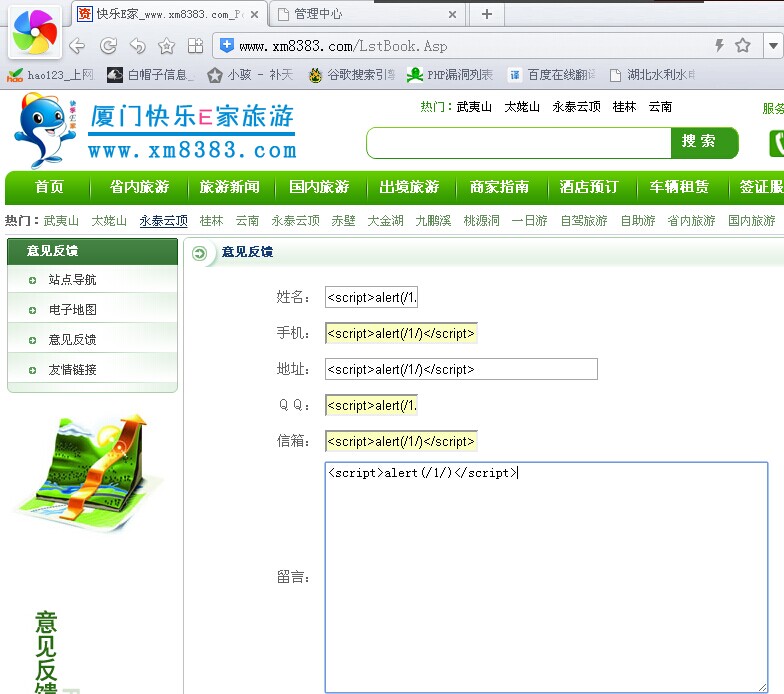Click the shield icon in address bar
Screen dimensions: 784x694
pos(226,46)
